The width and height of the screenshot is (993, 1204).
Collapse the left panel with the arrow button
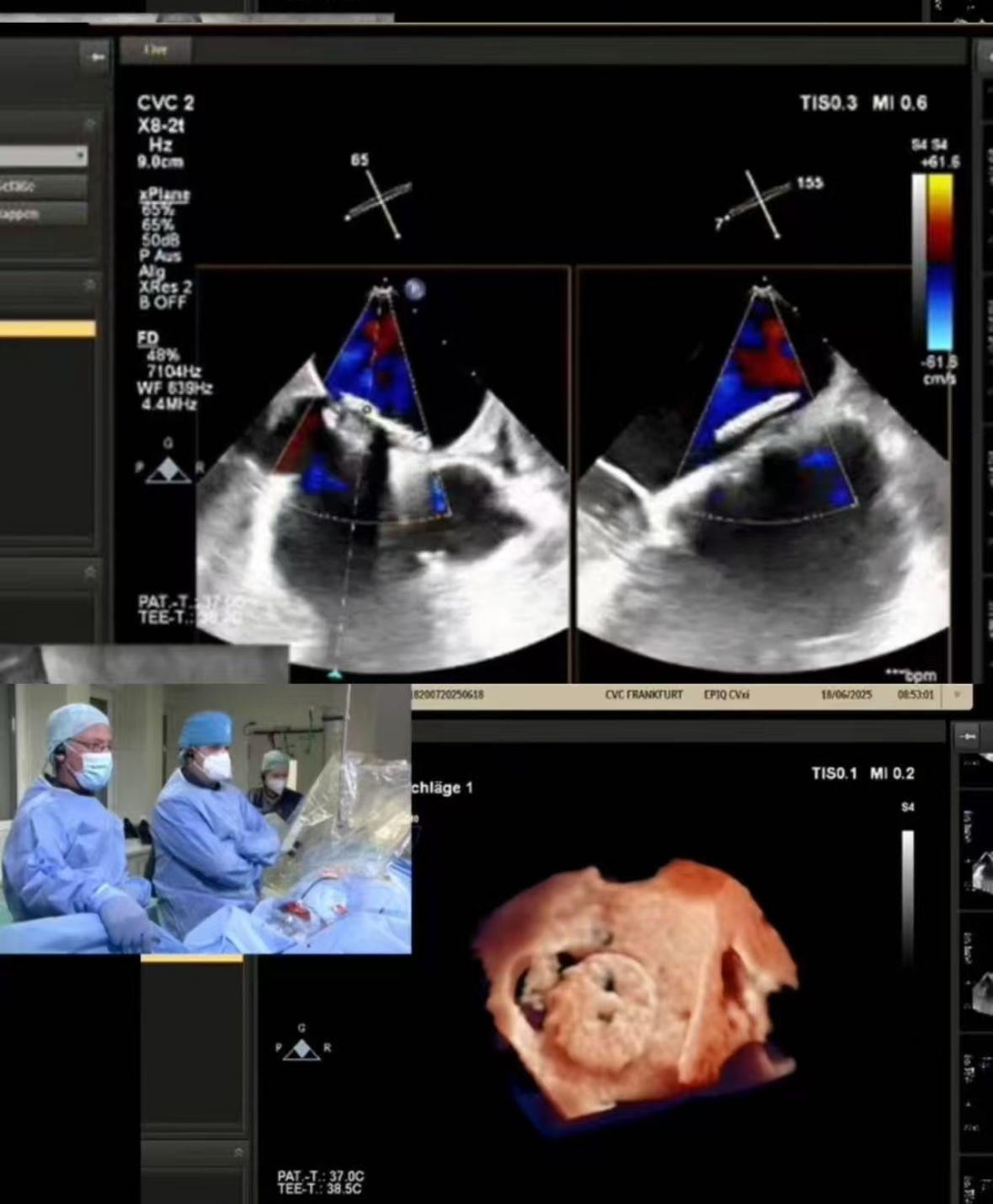click(97, 56)
